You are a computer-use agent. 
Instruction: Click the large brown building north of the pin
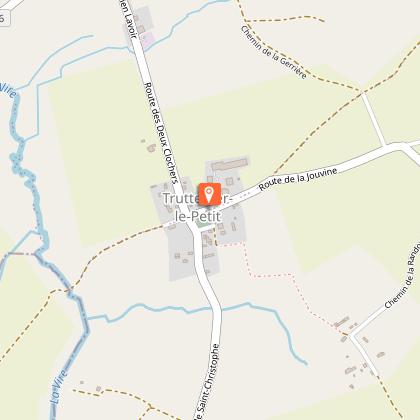tap(230, 165)
